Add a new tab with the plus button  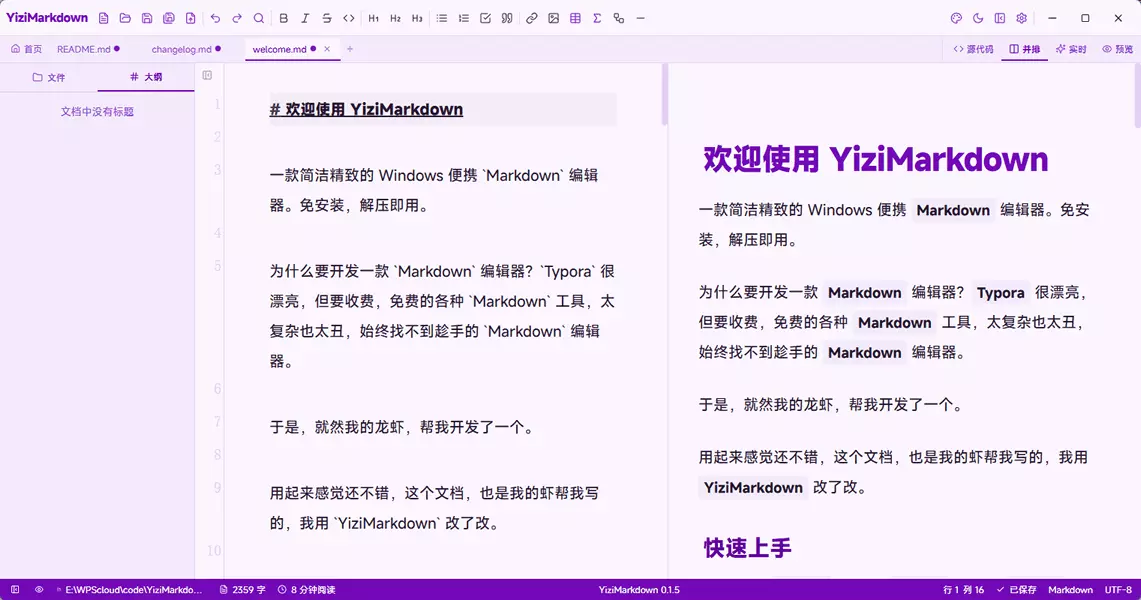pos(350,49)
